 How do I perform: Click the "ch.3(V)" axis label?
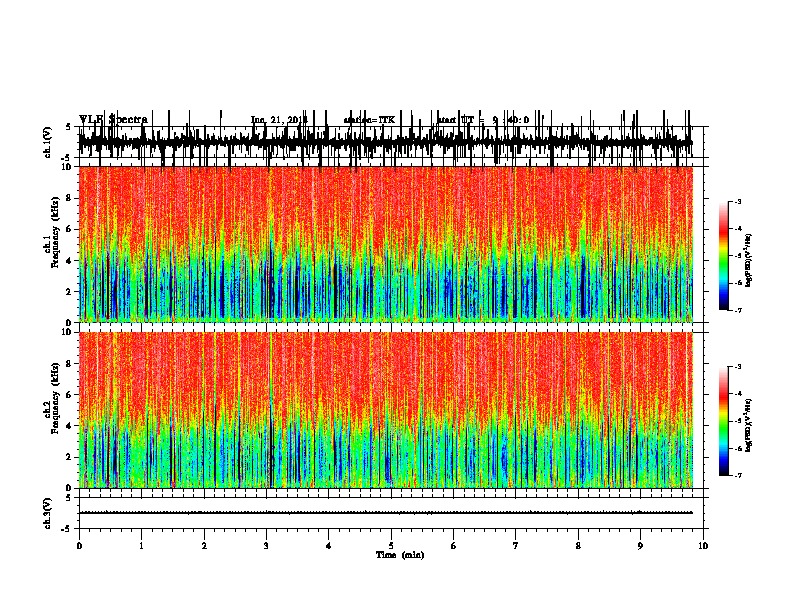(47, 513)
